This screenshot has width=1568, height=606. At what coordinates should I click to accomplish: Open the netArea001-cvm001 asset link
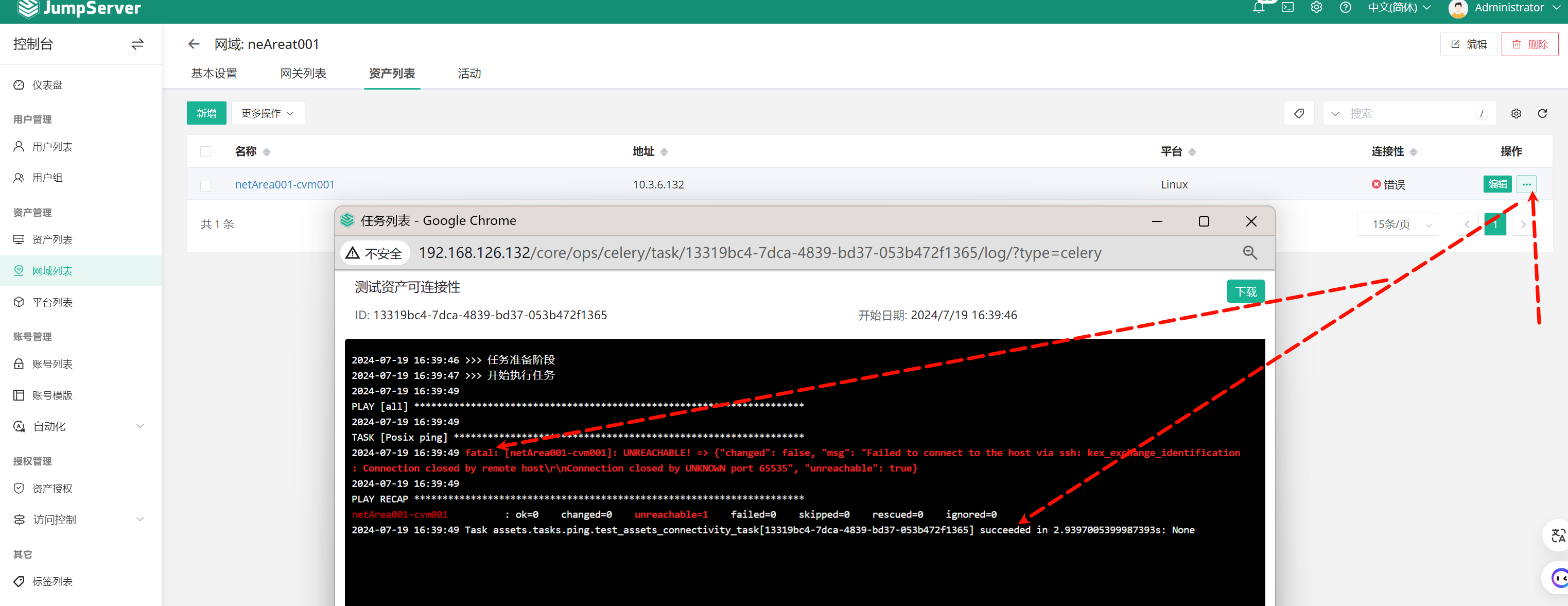[x=284, y=184]
